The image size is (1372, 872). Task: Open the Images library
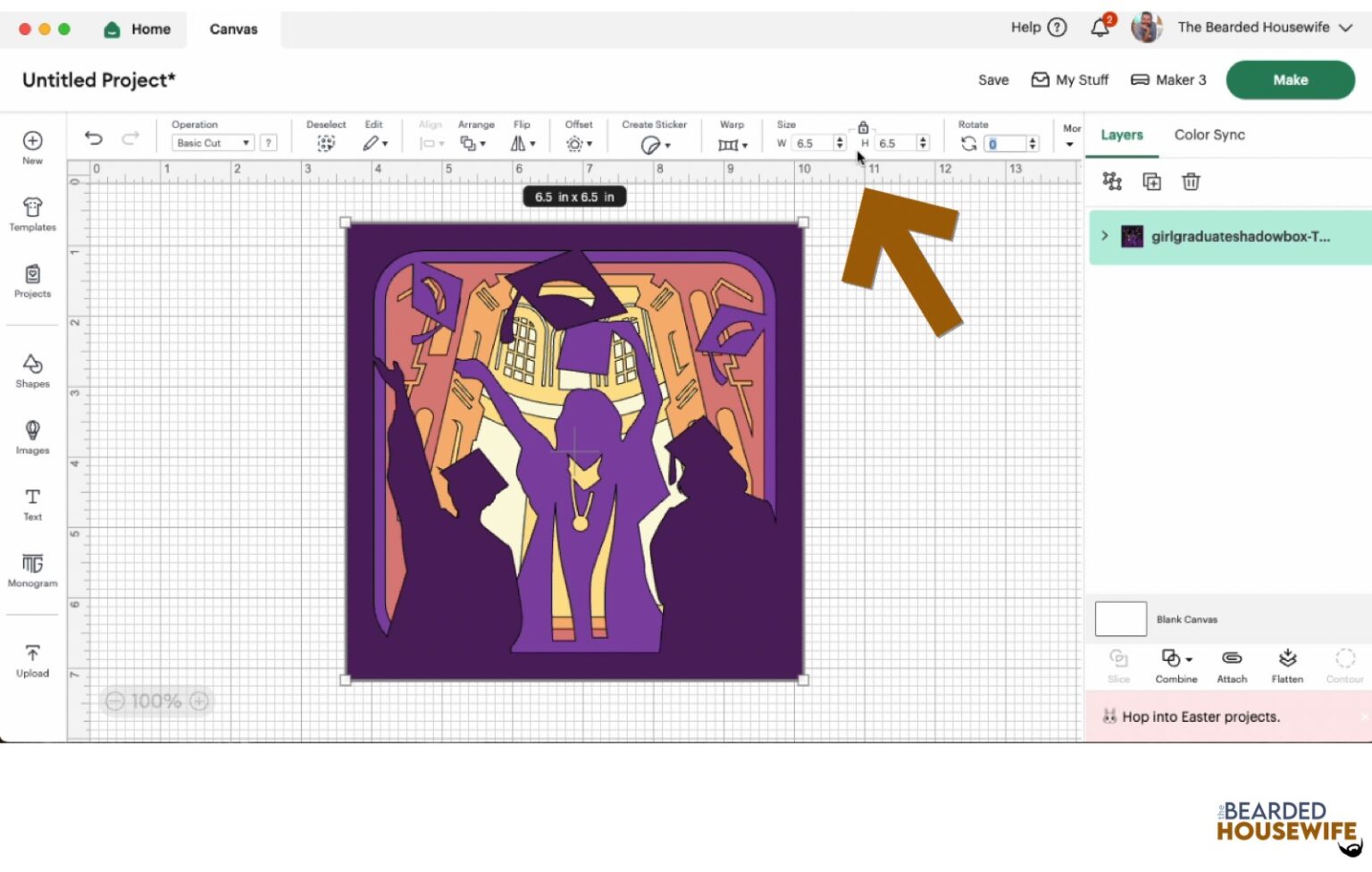32,437
